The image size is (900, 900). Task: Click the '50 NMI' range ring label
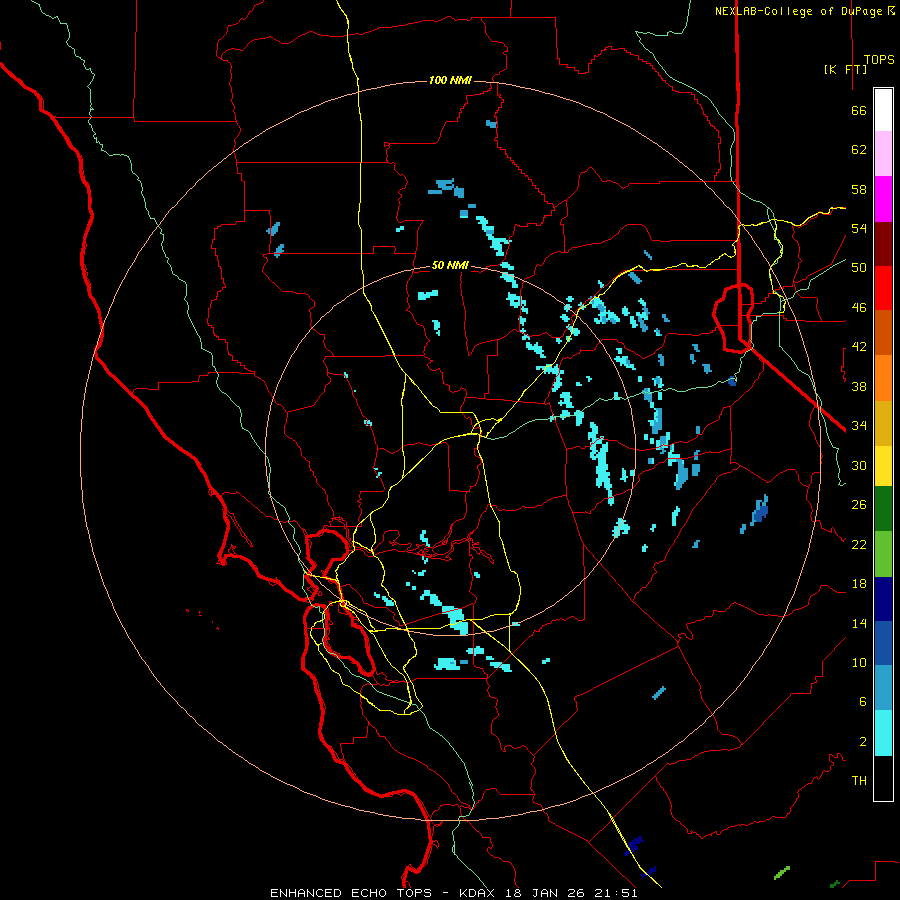click(450, 265)
